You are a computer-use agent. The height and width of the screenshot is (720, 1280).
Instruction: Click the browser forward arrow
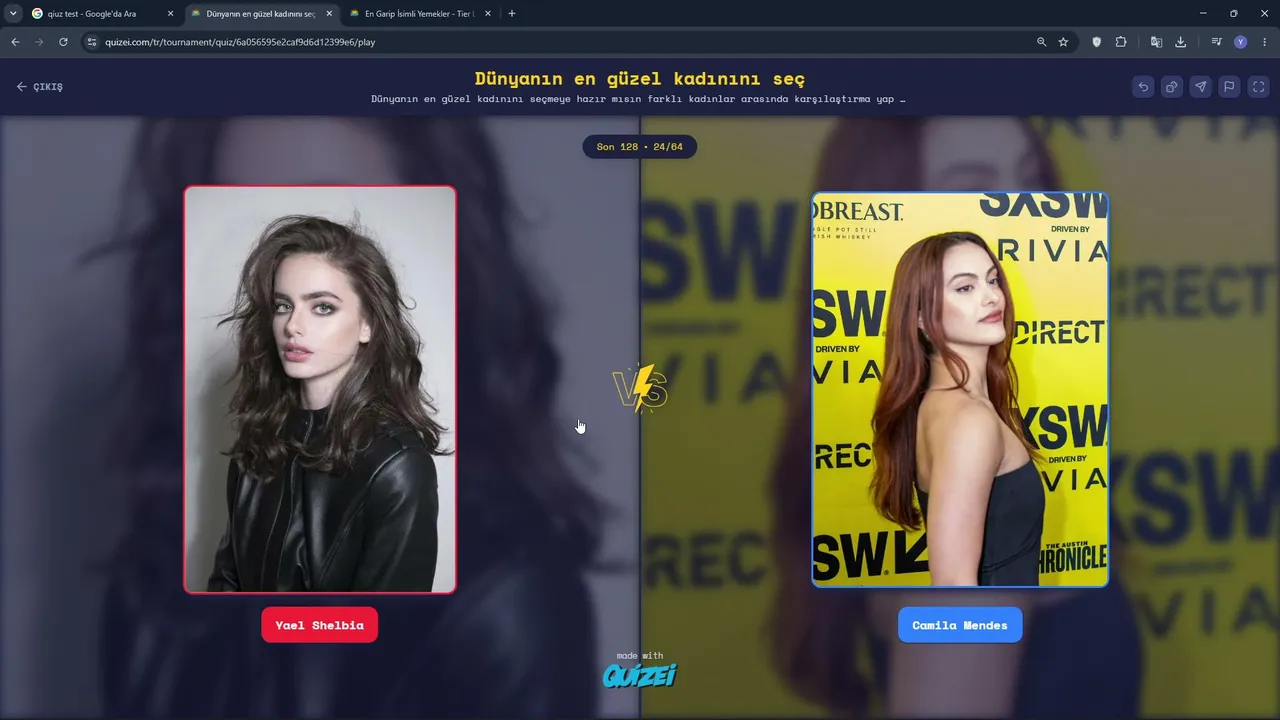point(39,42)
